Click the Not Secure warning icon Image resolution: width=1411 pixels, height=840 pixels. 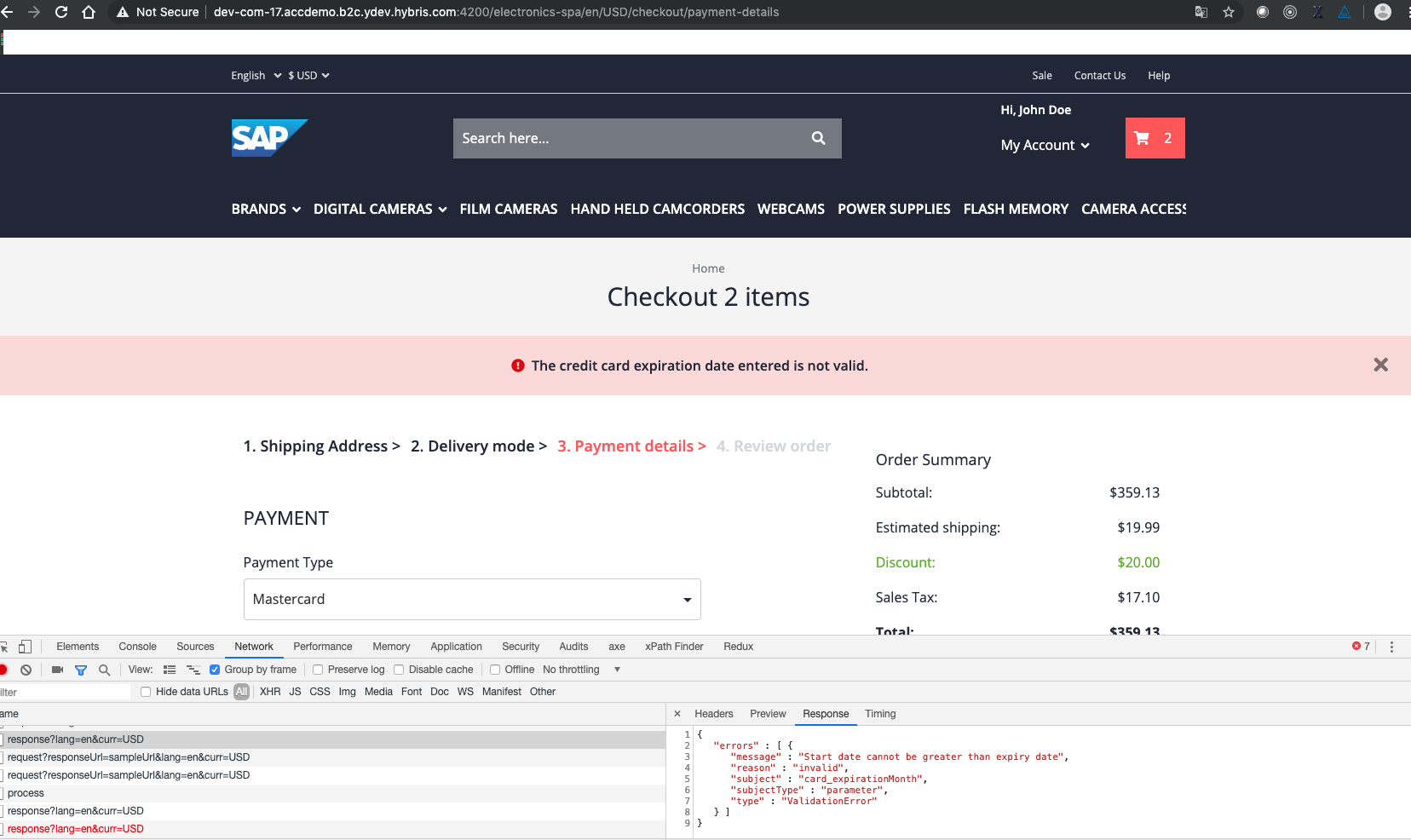pos(123,12)
